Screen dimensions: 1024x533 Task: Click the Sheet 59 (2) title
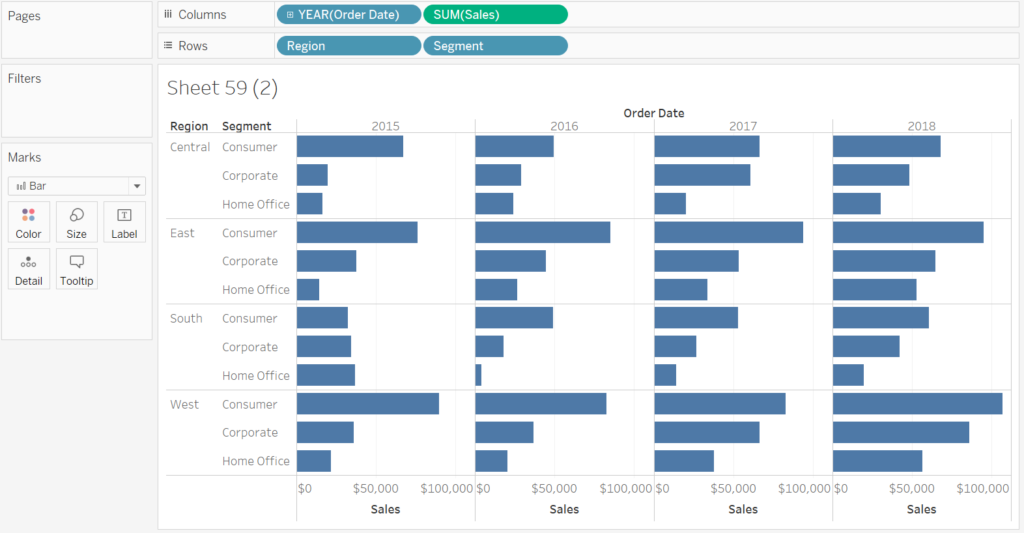click(x=222, y=88)
